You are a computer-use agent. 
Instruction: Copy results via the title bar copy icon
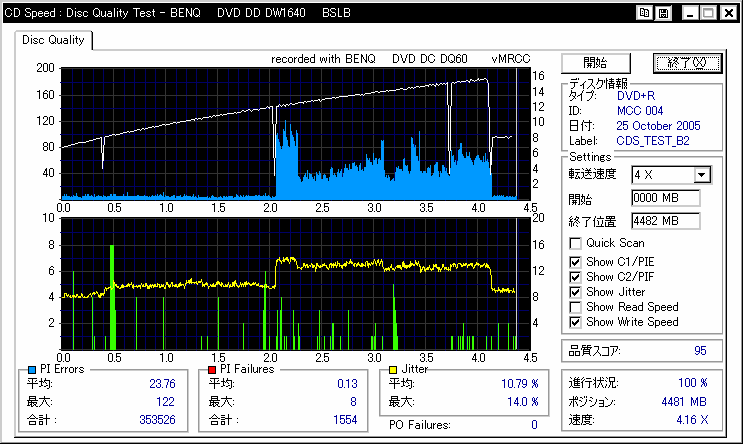(644, 13)
